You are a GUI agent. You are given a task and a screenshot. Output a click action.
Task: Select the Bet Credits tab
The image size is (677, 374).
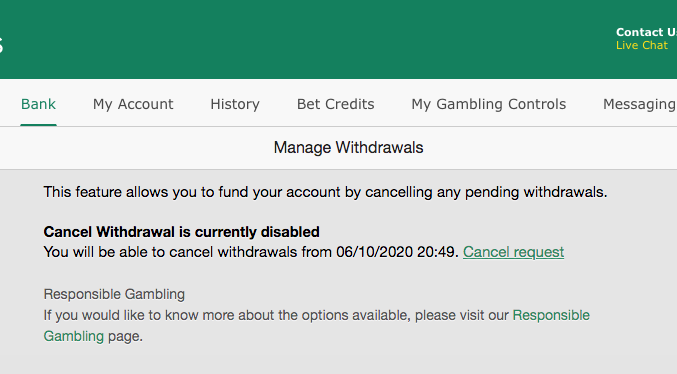pyautogui.click(x=335, y=104)
